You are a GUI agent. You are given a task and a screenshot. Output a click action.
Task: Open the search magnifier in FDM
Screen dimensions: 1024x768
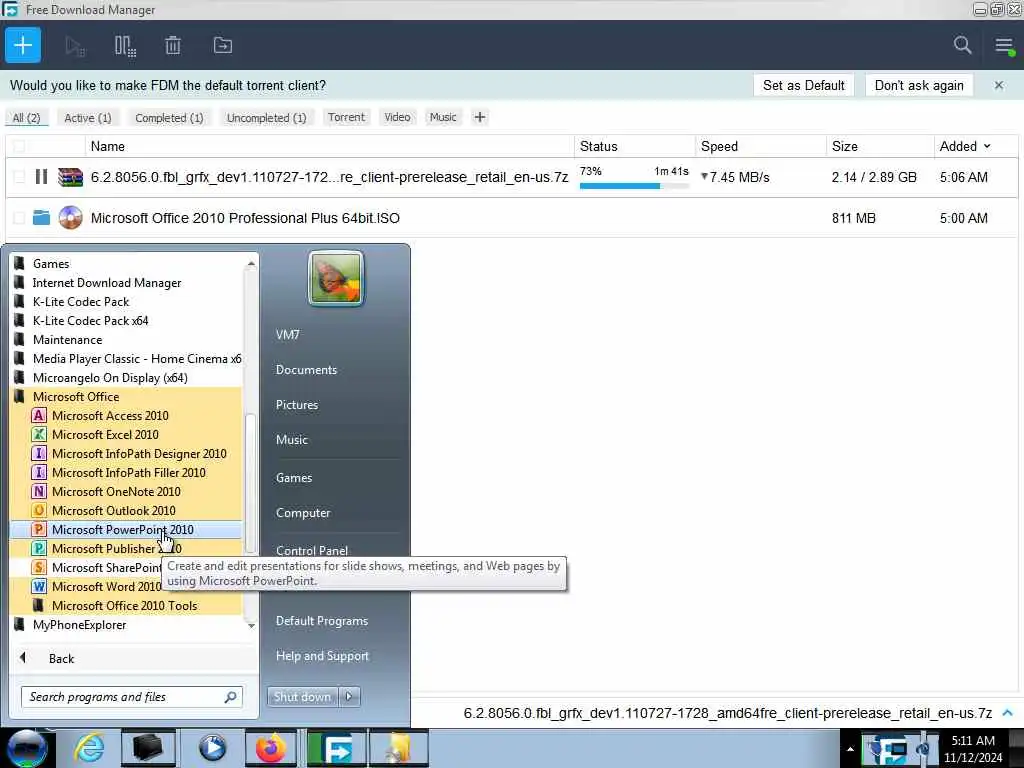(x=962, y=45)
